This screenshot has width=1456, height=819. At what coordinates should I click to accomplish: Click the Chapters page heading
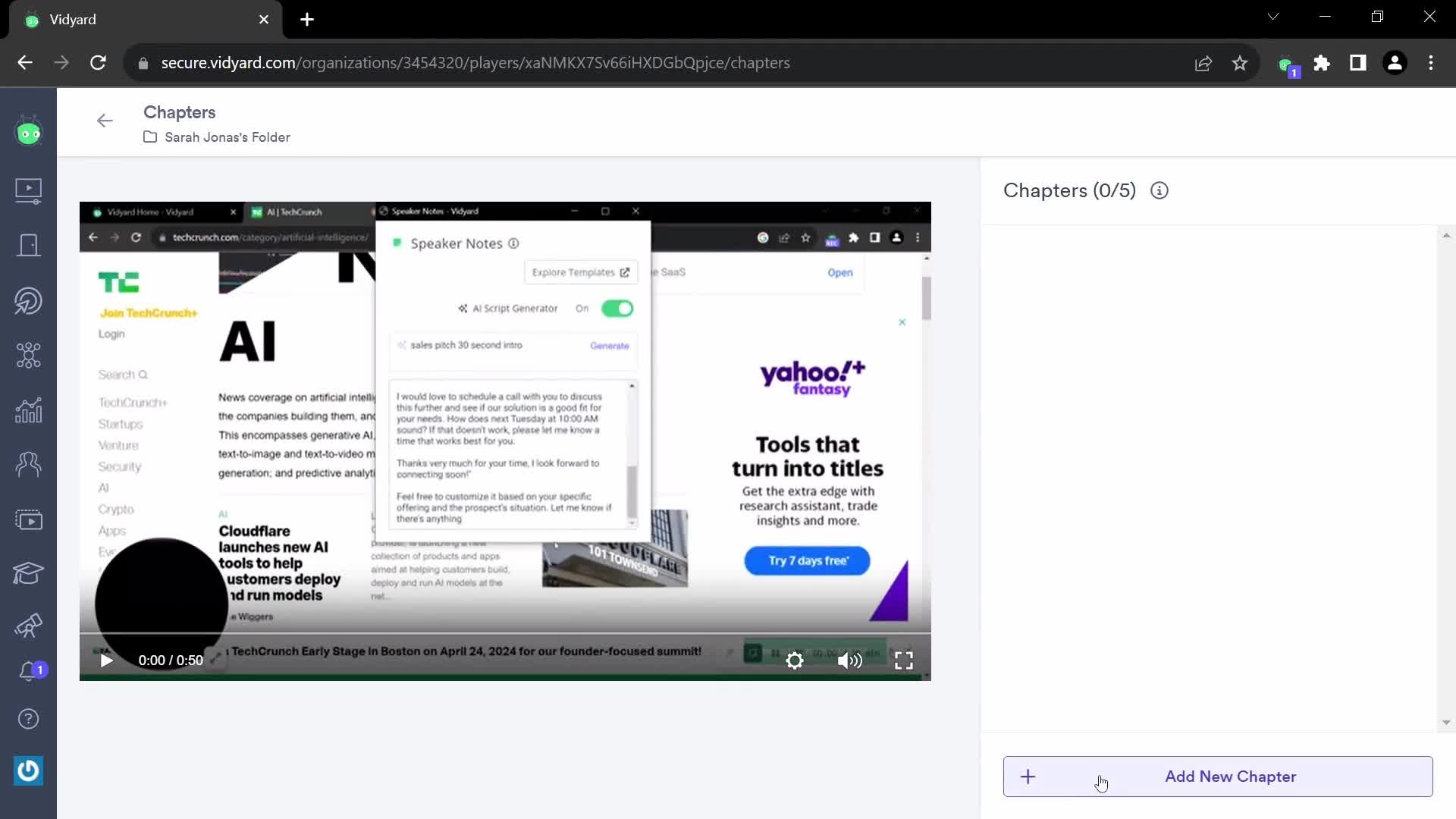click(x=180, y=112)
